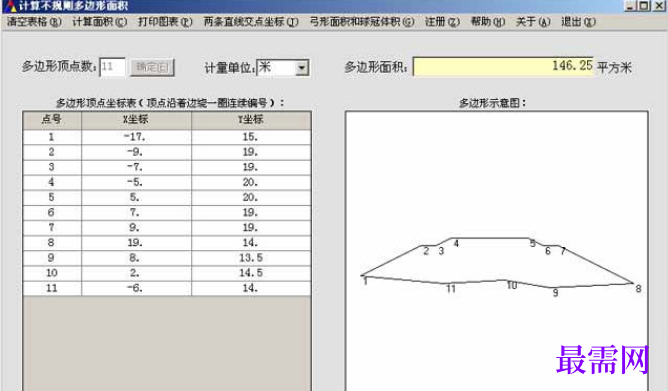668x391 pixels.
Task: Select Y coordinate cell 13.5 in row 9
Action: (x=251, y=258)
